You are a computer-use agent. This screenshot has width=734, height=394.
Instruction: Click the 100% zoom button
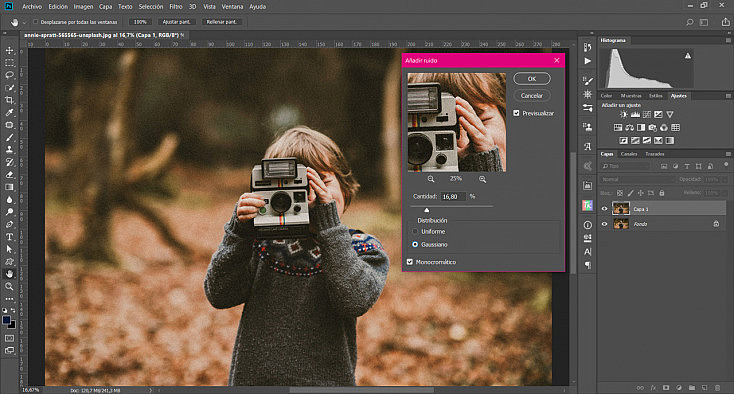pos(140,22)
